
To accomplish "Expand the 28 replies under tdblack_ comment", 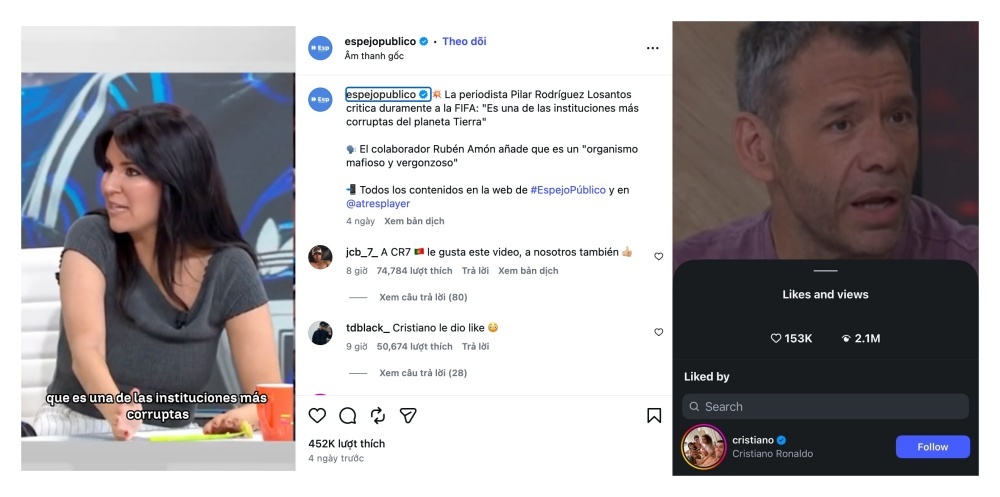I will point(423,373).
